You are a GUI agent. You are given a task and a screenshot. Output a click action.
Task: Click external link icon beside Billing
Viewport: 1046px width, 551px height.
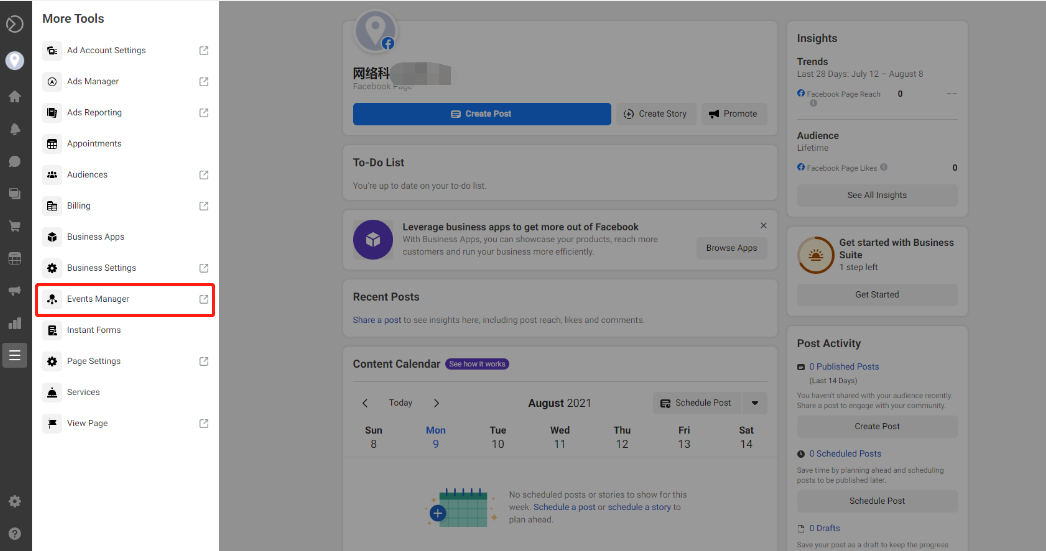[x=203, y=206]
